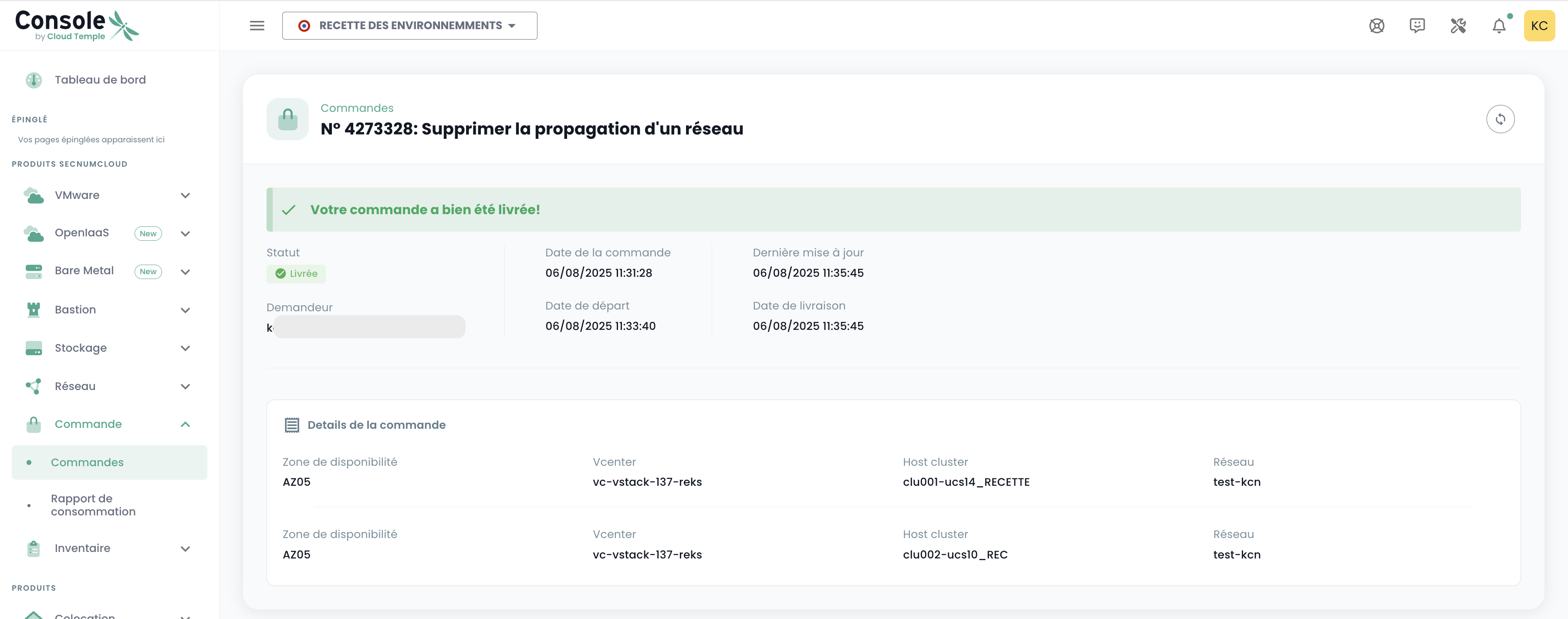Go to Tableau de bord
Image resolution: width=1568 pixels, height=619 pixels.
(x=100, y=80)
